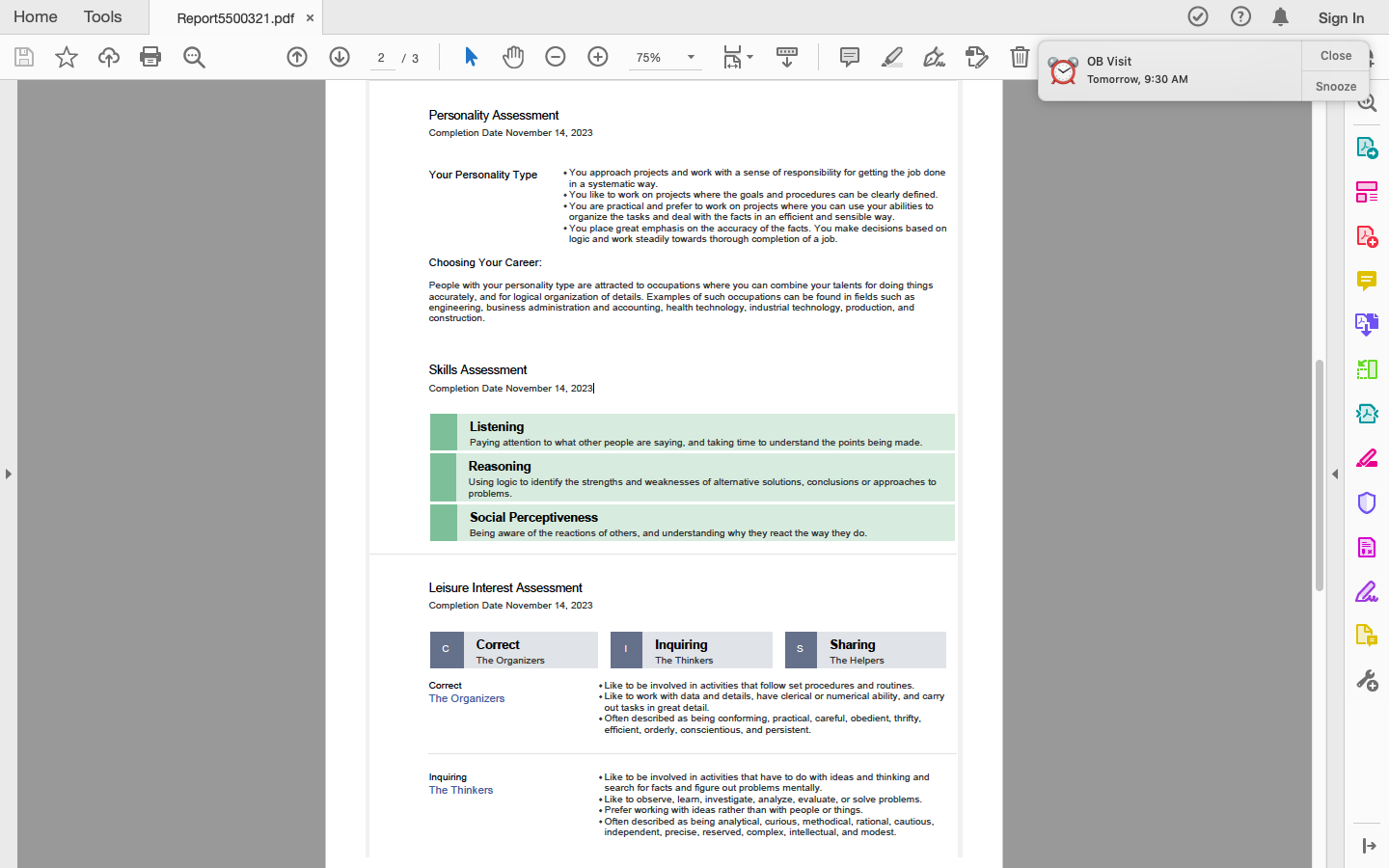Viewport: 1389px width, 868px height.
Task: Zoom in using the plus icon
Action: coord(598,57)
